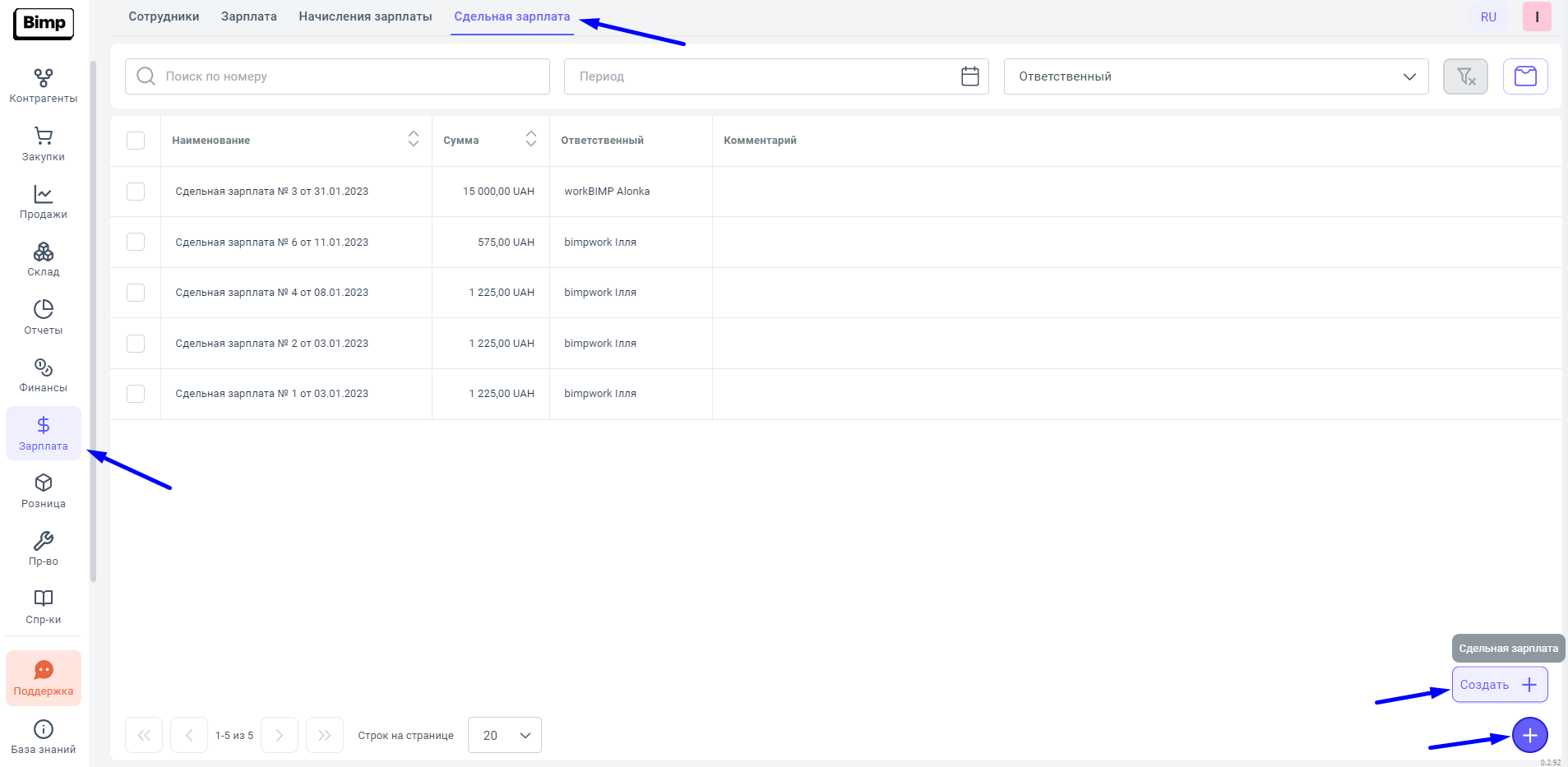Toggle the select-all checkbox in table header
Image resolution: width=1568 pixels, height=767 pixels.
tap(136, 141)
